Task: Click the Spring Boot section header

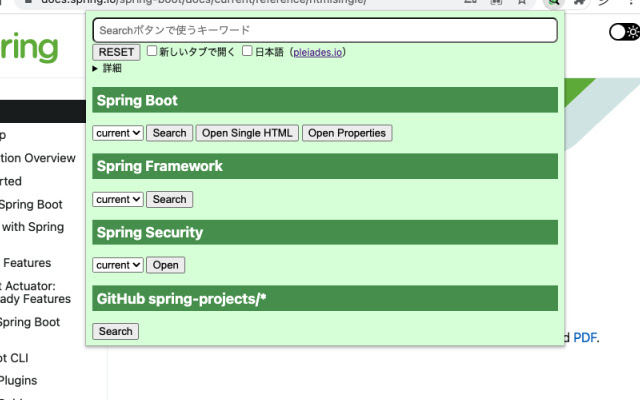Action: point(325,100)
